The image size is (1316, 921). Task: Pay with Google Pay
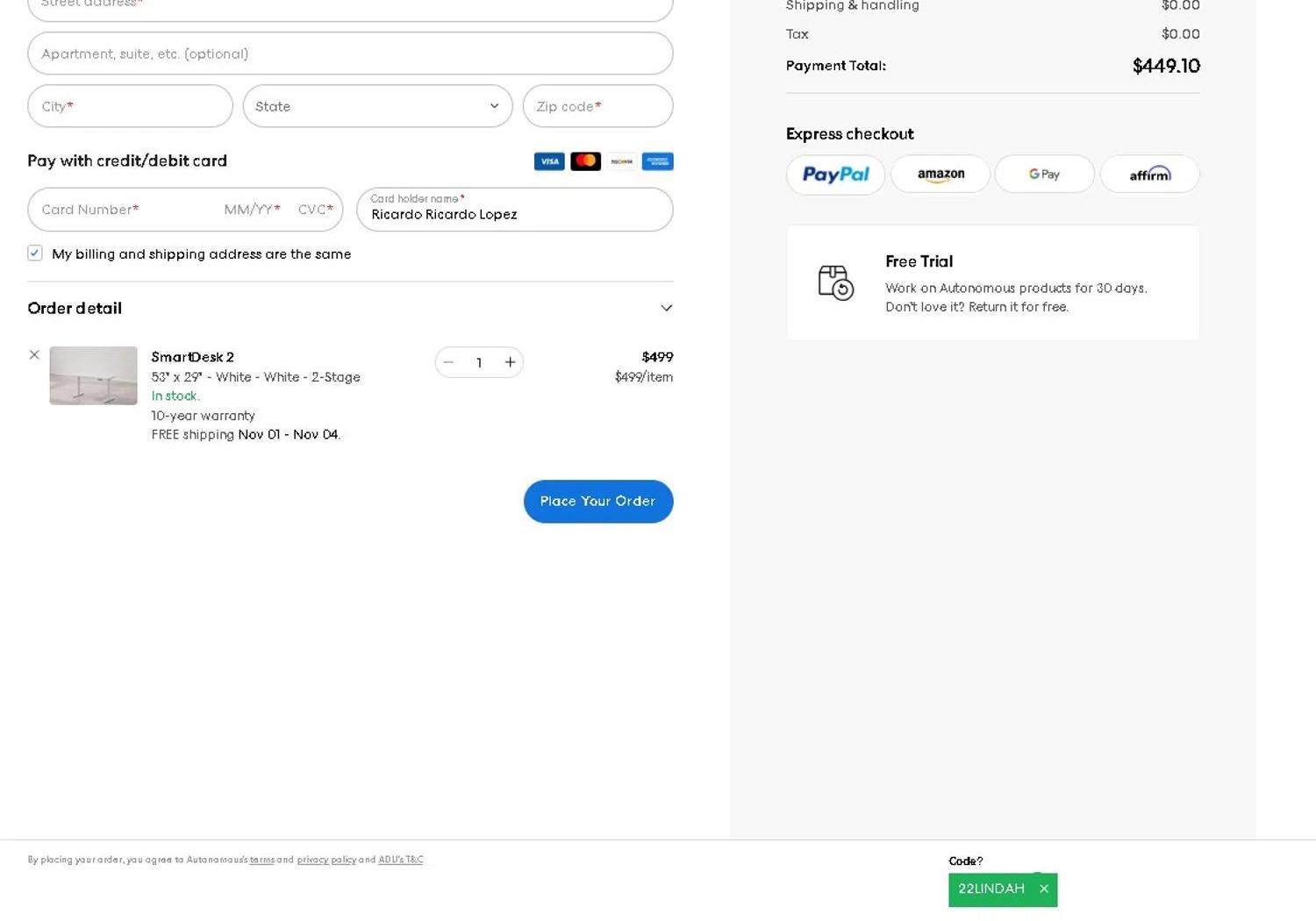(1045, 175)
